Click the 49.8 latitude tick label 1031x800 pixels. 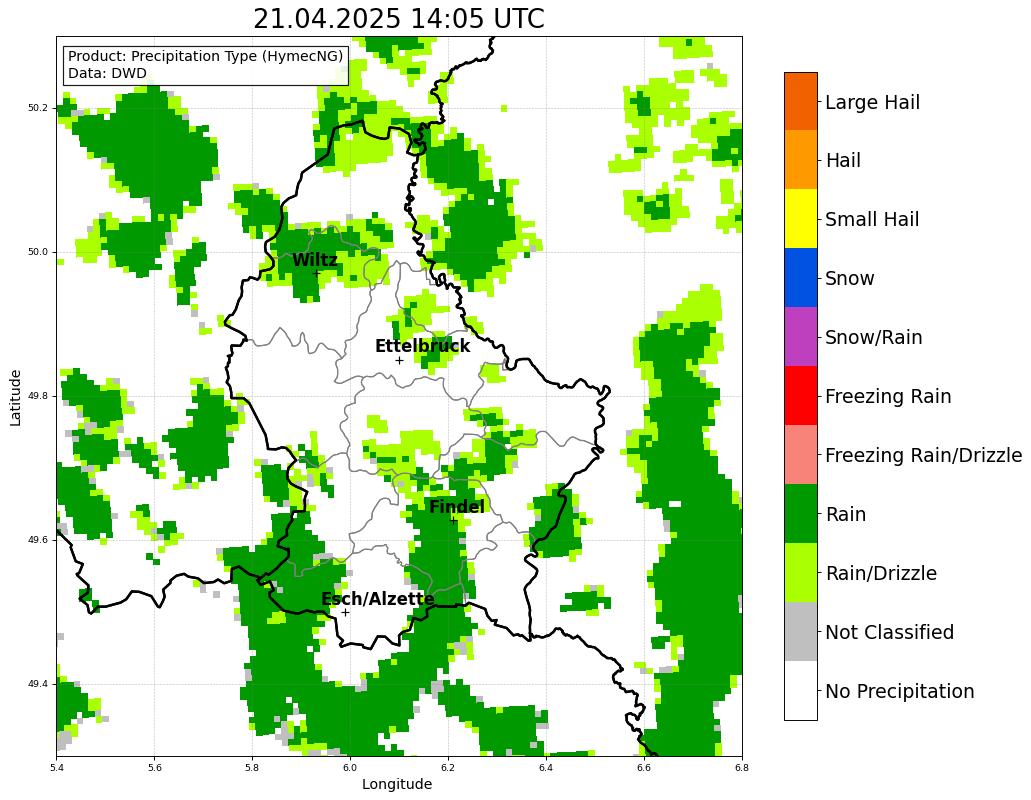pyautogui.click(x=38, y=396)
